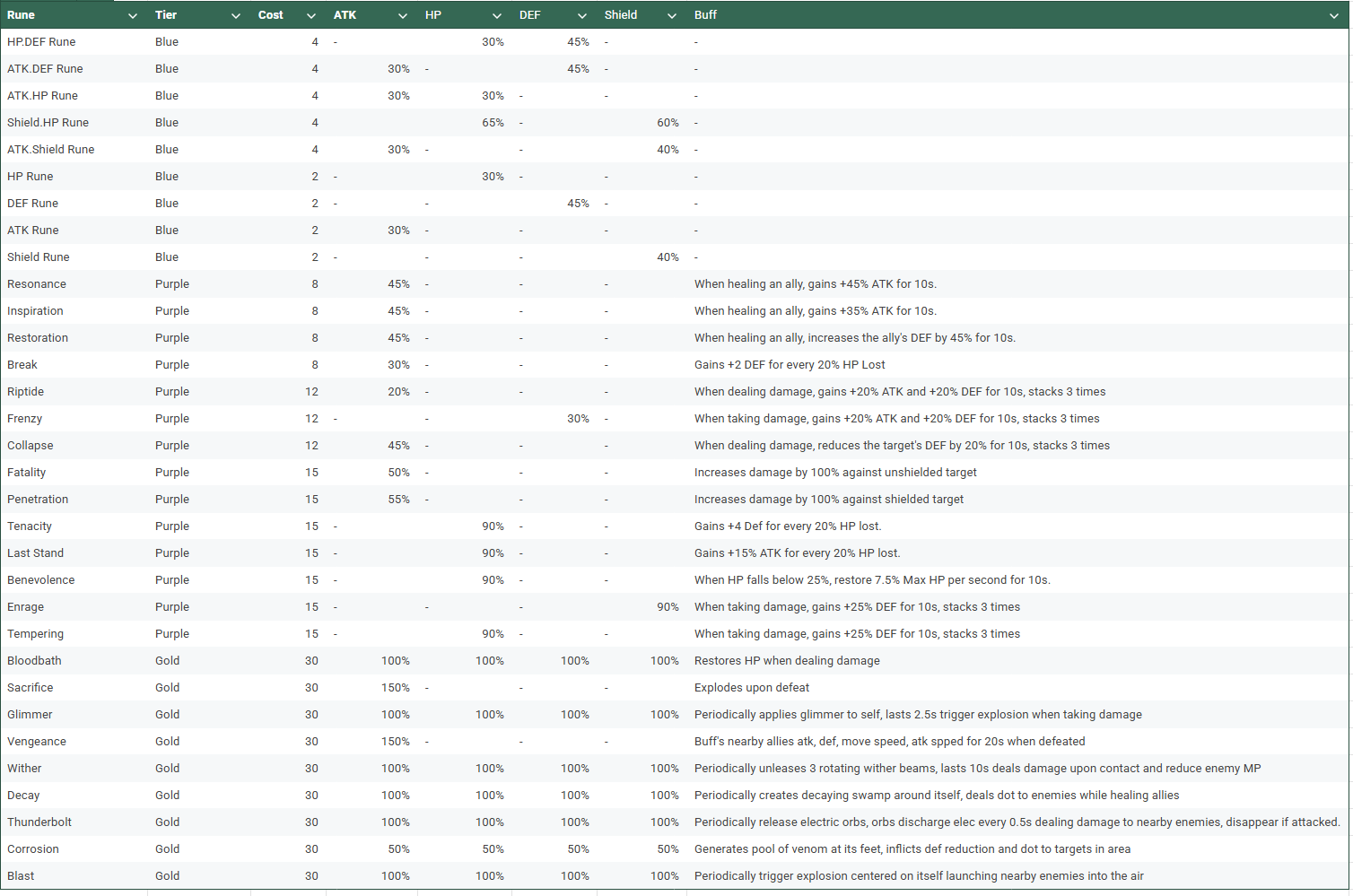Select the 'Corrosion' rune cell
Viewport: 1353px width, 896px height.
(74, 849)
